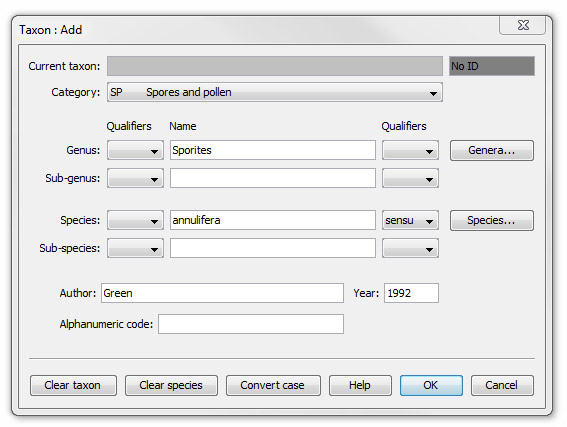Click the Clear taxon button
The width and height of the screenshot is (567, 427).
pos(73,385)
